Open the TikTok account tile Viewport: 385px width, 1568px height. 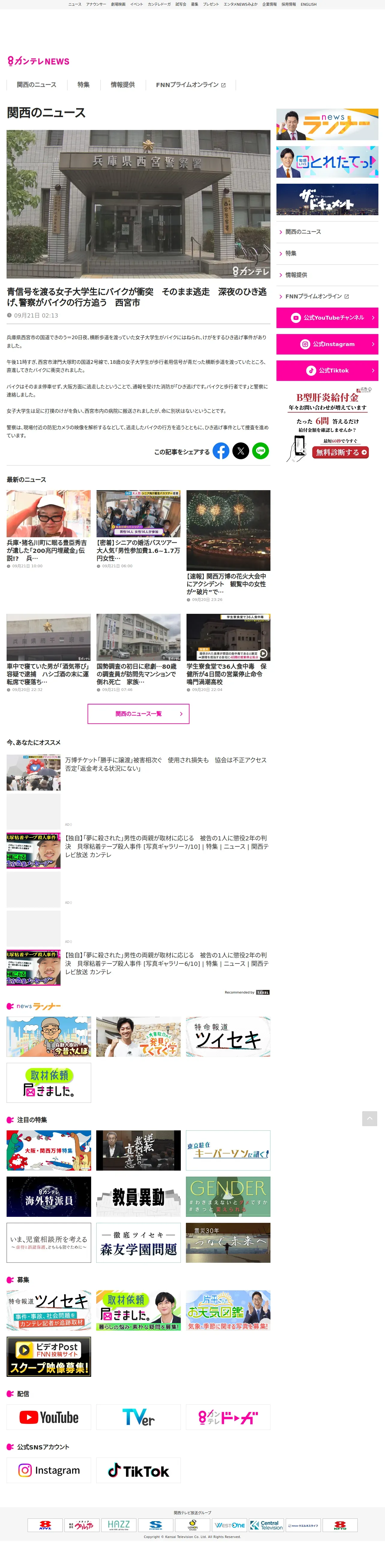(139, 1471)
